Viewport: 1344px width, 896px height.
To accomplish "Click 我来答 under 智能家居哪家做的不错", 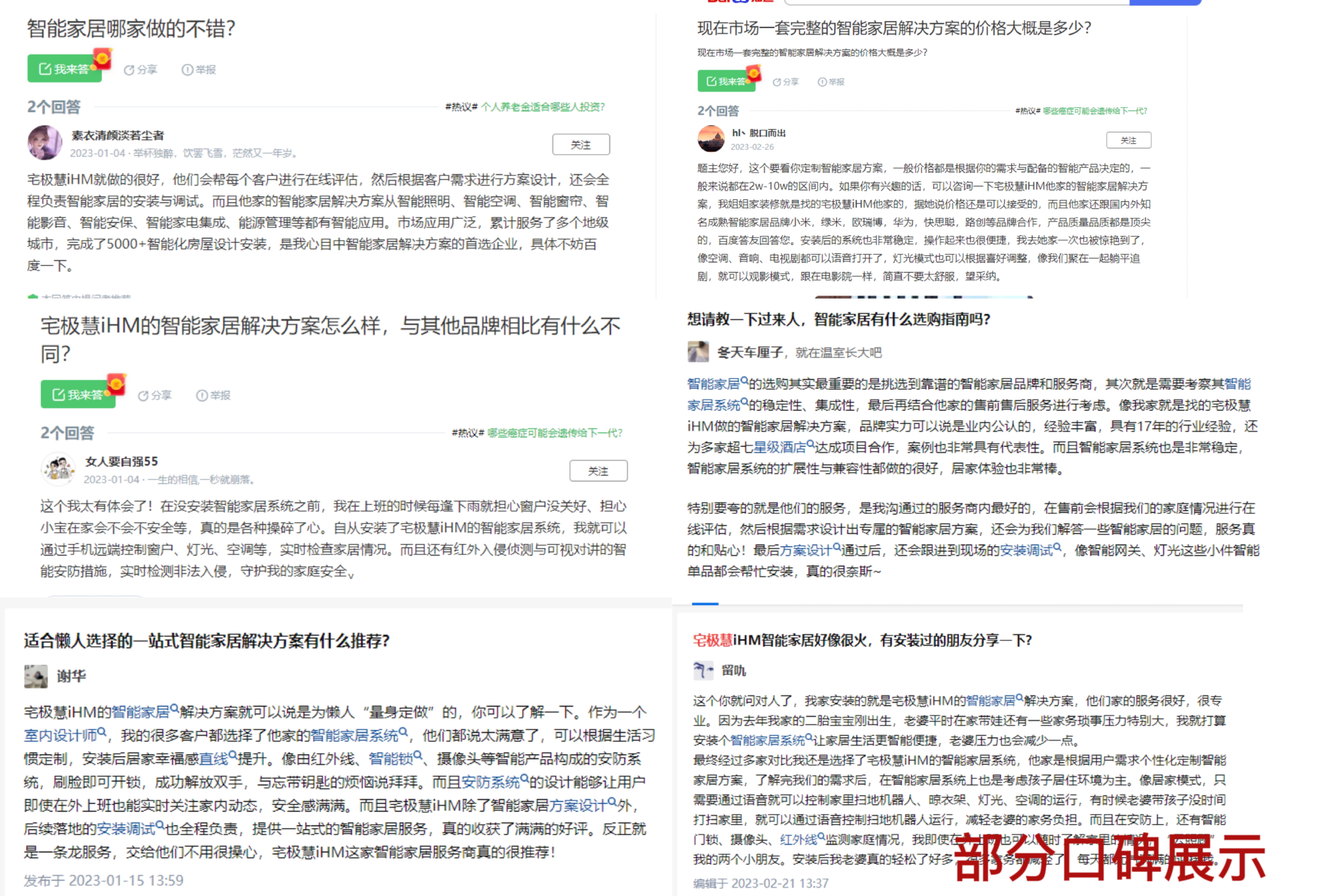I will point(64,69).
